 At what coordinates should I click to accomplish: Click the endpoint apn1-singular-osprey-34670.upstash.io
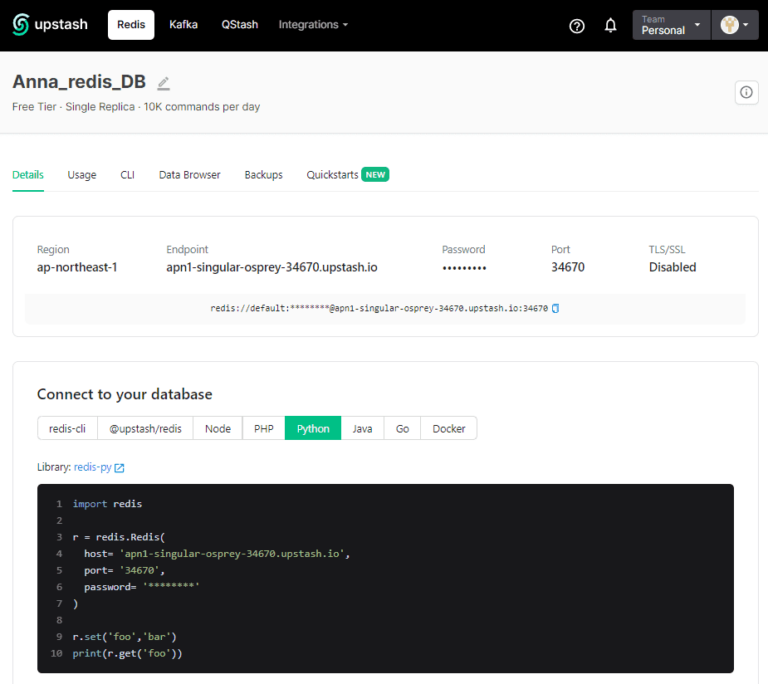tap(272, 268)
